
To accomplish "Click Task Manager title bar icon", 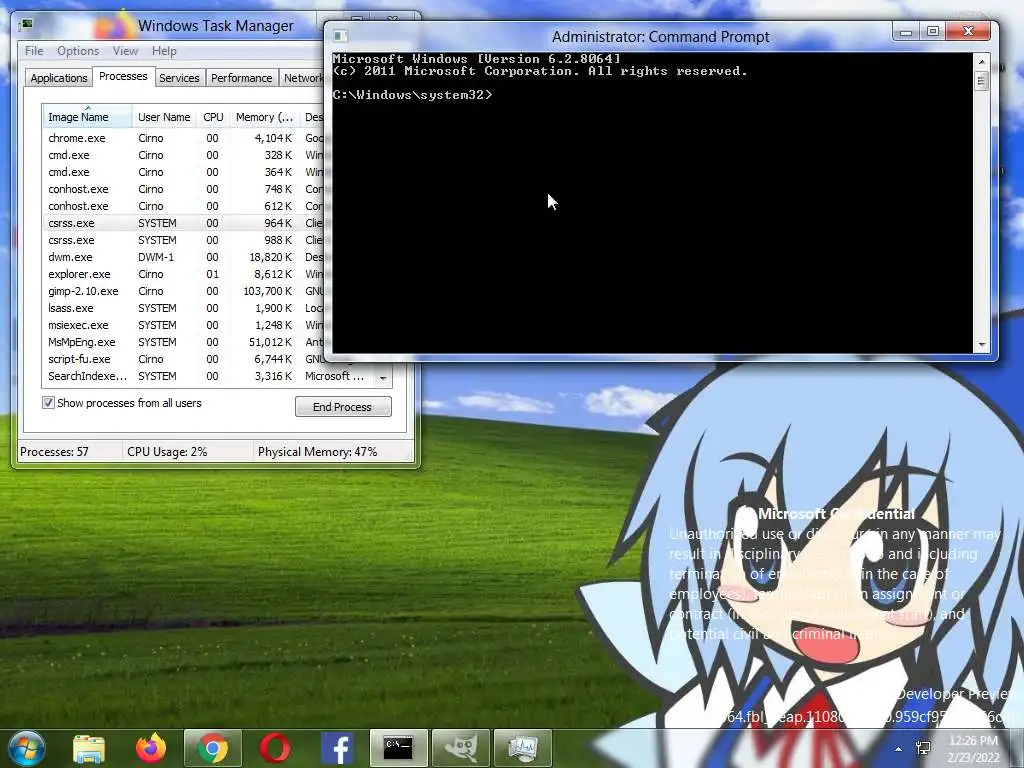I will (x=27, y=25).
